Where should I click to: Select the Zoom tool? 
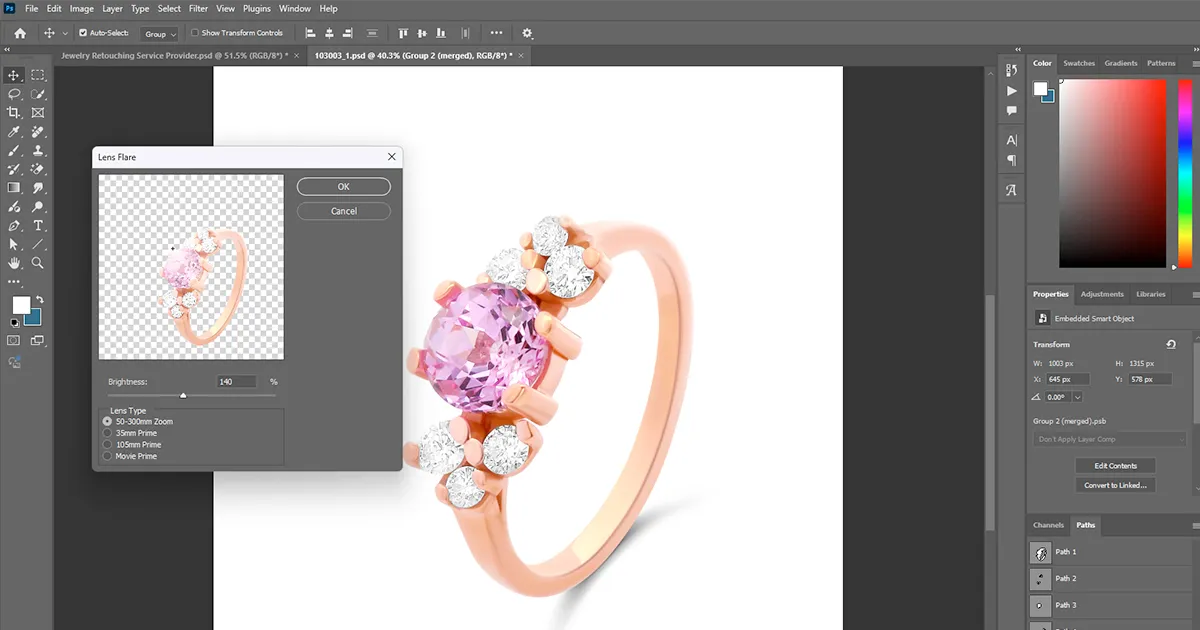click(x=38, y=263)
